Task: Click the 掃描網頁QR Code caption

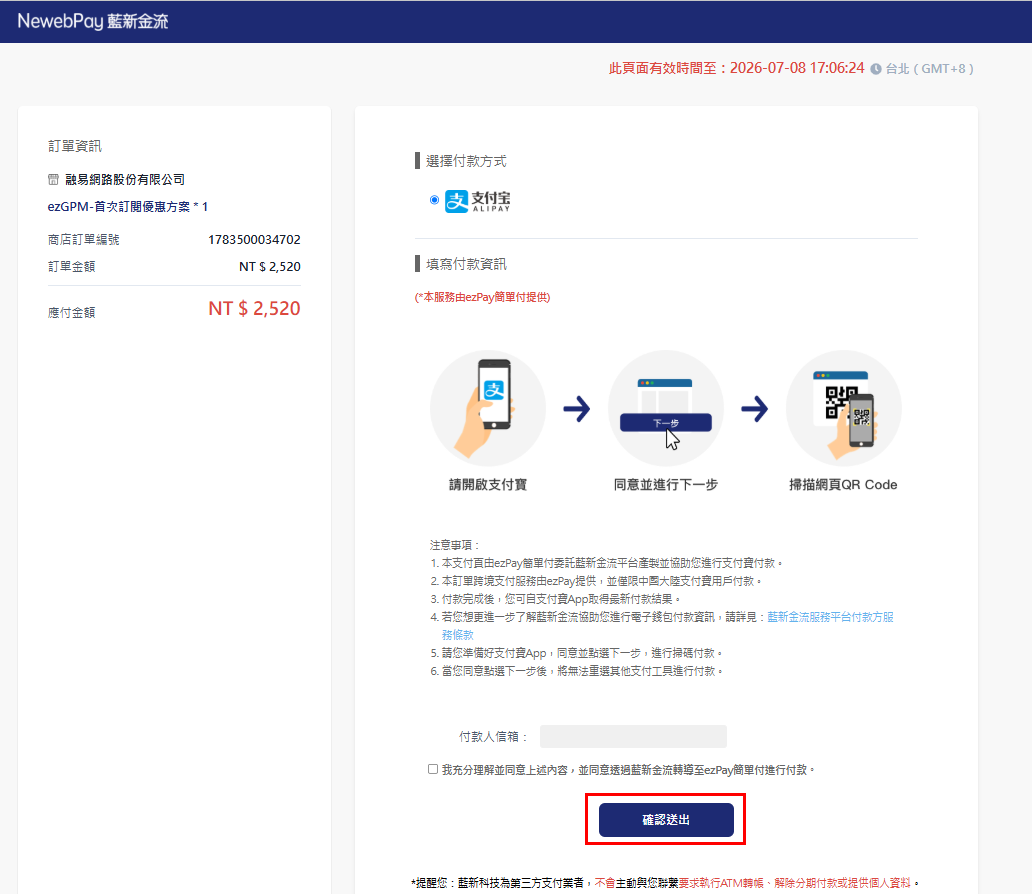Action: (843, 485)
